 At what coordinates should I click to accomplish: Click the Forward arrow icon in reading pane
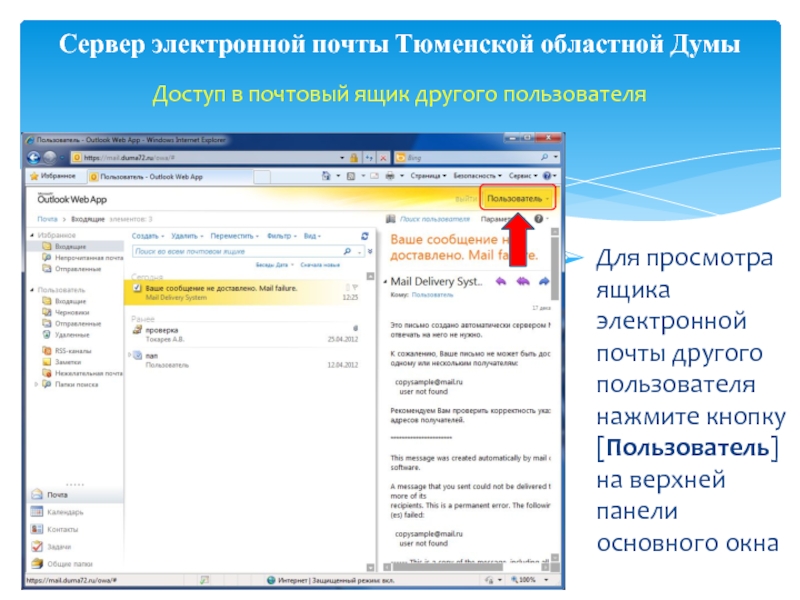point(544,281)
